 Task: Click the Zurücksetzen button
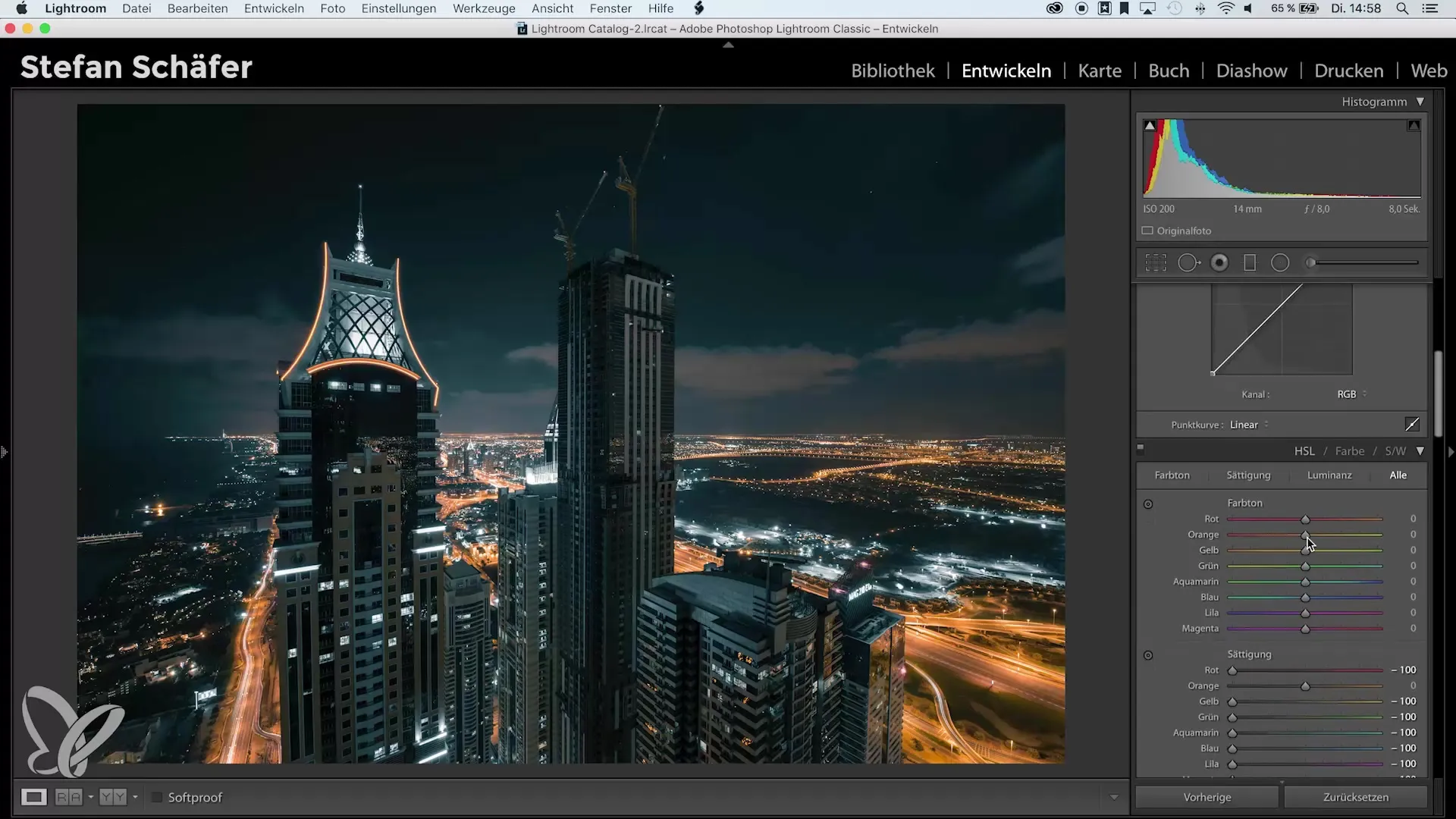(x=1356, y=797)
